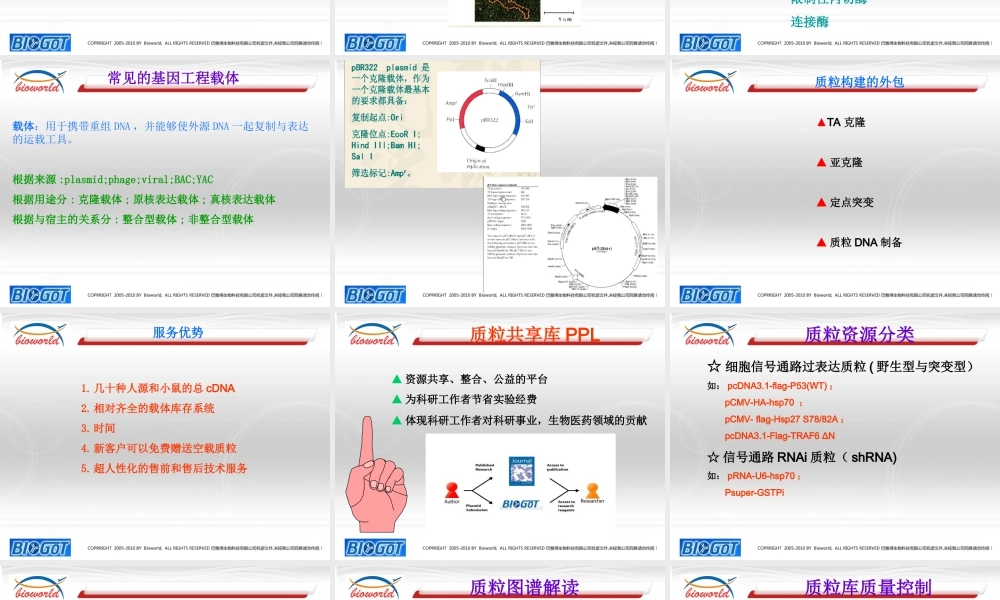Image resolution: width=1000 pixels, height=600 pixels.
Task: Click the BIOGOT footer logo below 质粒构建的外包
Action: coord(710,295)
